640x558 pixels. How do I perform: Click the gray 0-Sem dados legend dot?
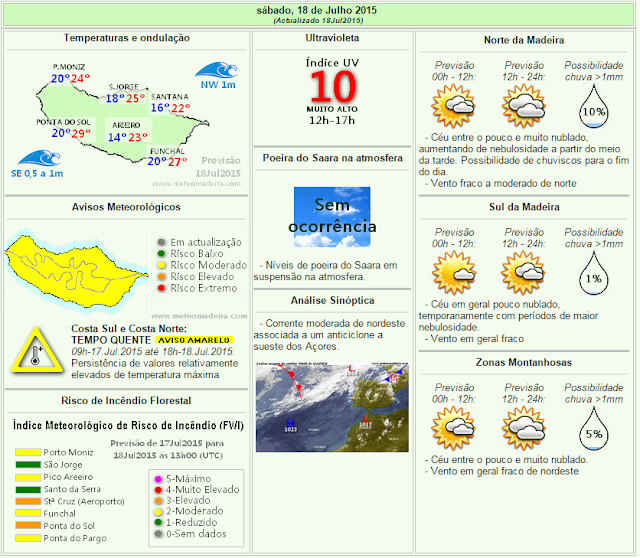[158, 534]
